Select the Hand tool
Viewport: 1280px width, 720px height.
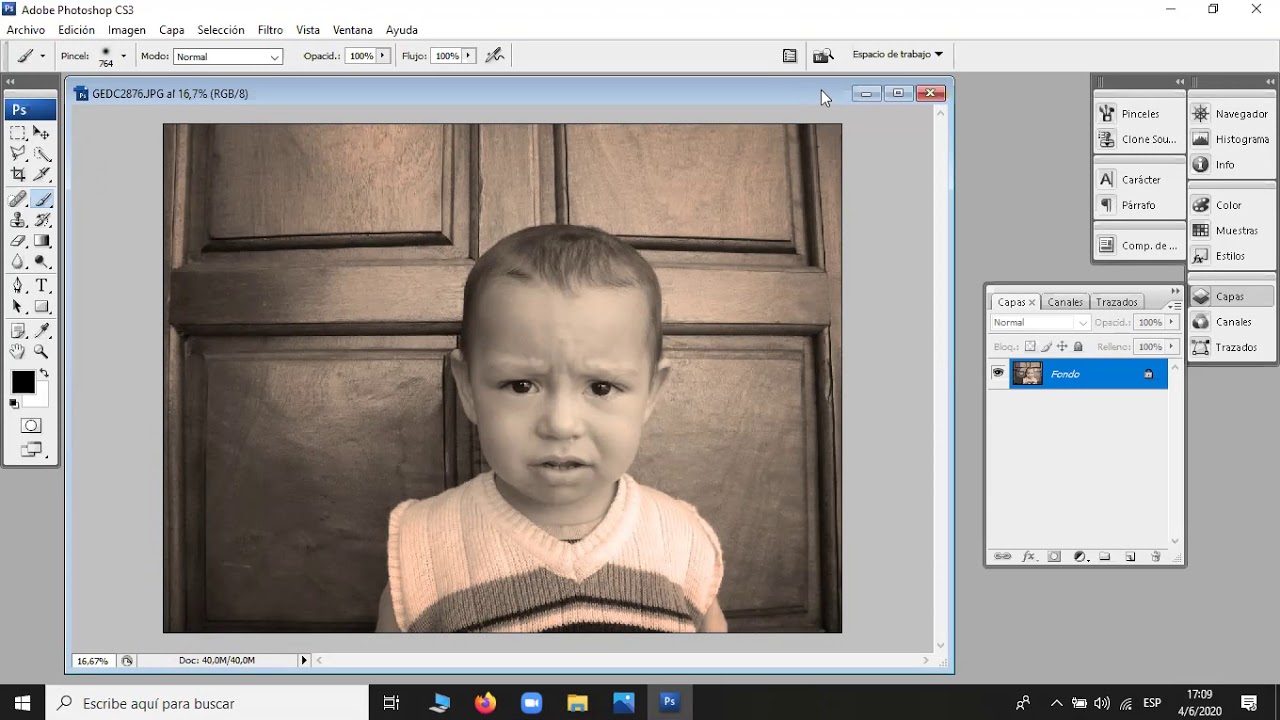coord(18,352)
